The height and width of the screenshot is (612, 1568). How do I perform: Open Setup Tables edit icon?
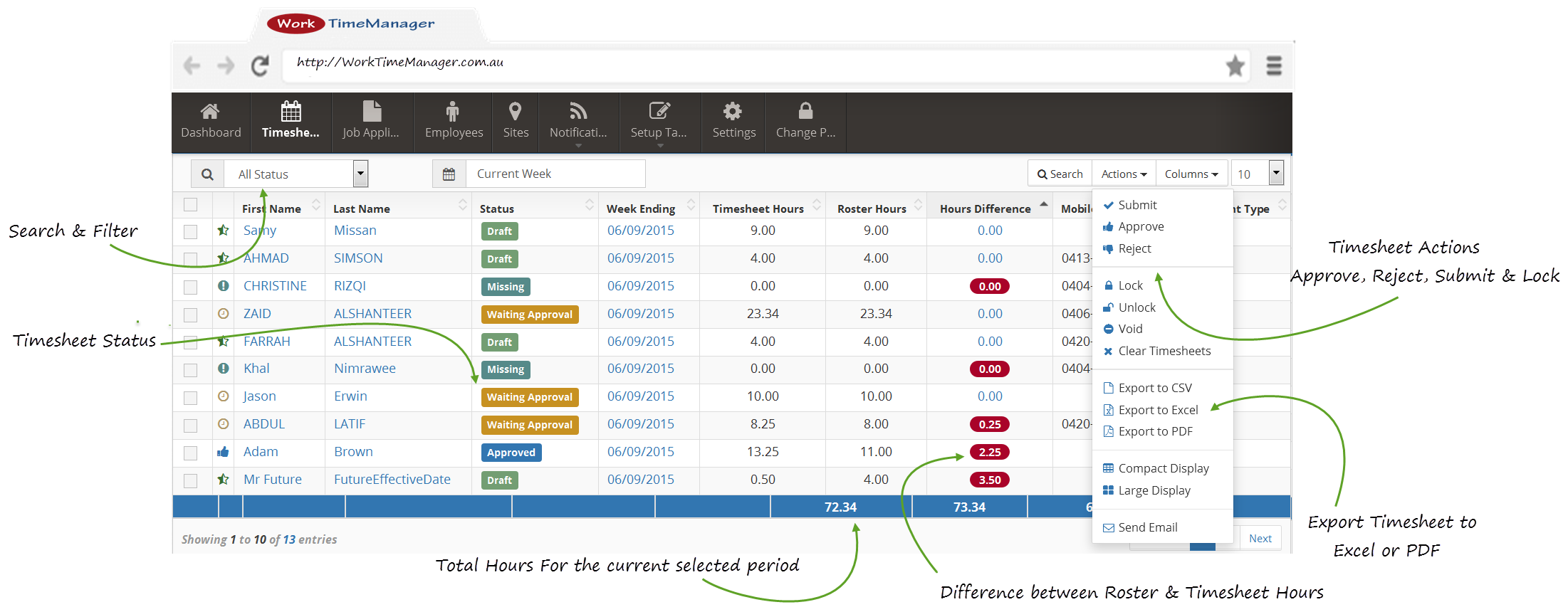point(659,111)
